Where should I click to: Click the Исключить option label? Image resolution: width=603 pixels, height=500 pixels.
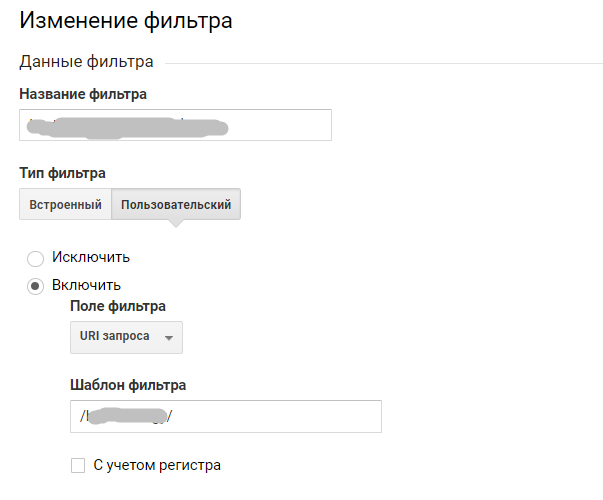pos(91,257)
